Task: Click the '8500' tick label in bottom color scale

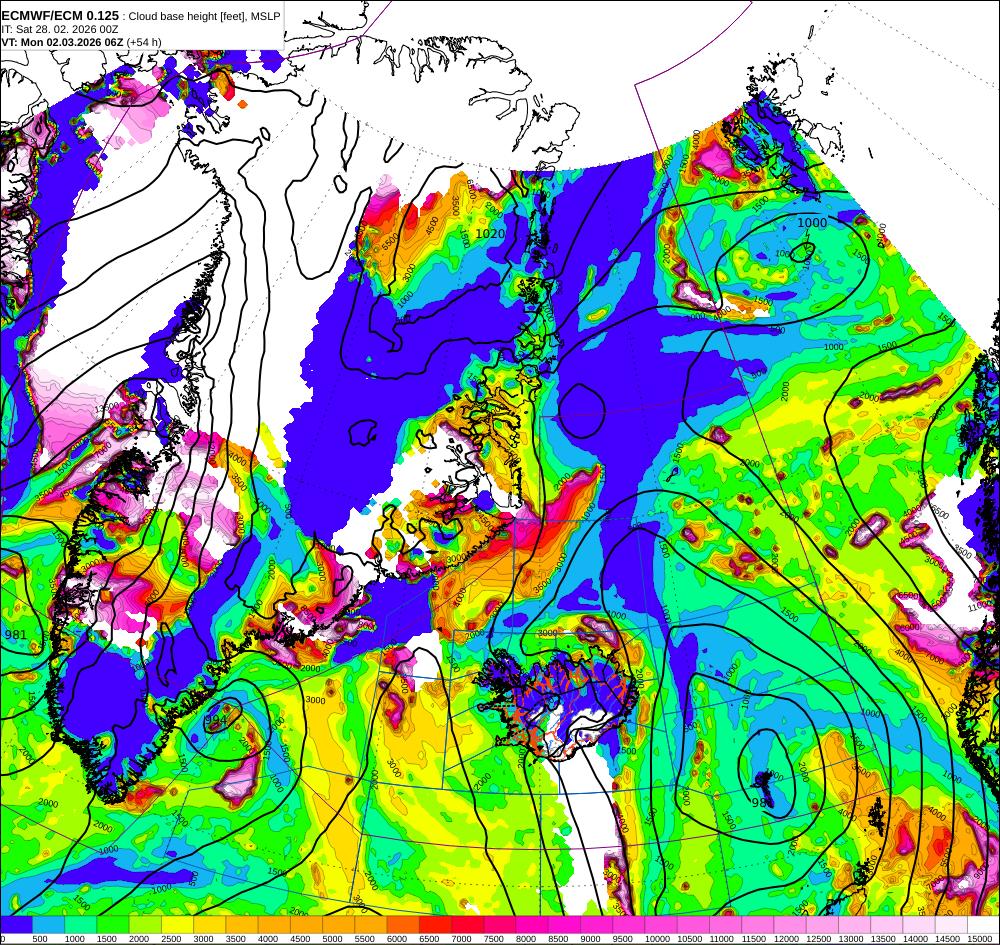Action: [558, 939]
